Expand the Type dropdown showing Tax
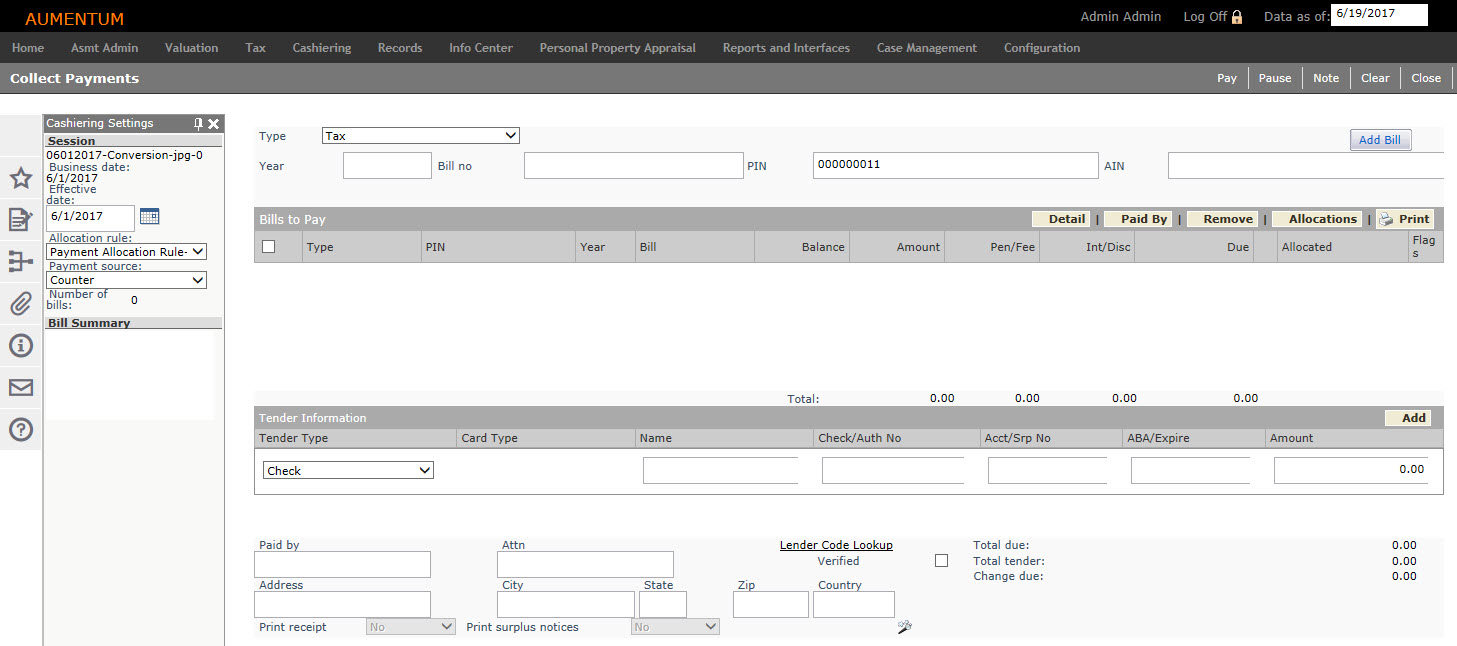This screenshot has width=1457, height=646. click(421, 136)
